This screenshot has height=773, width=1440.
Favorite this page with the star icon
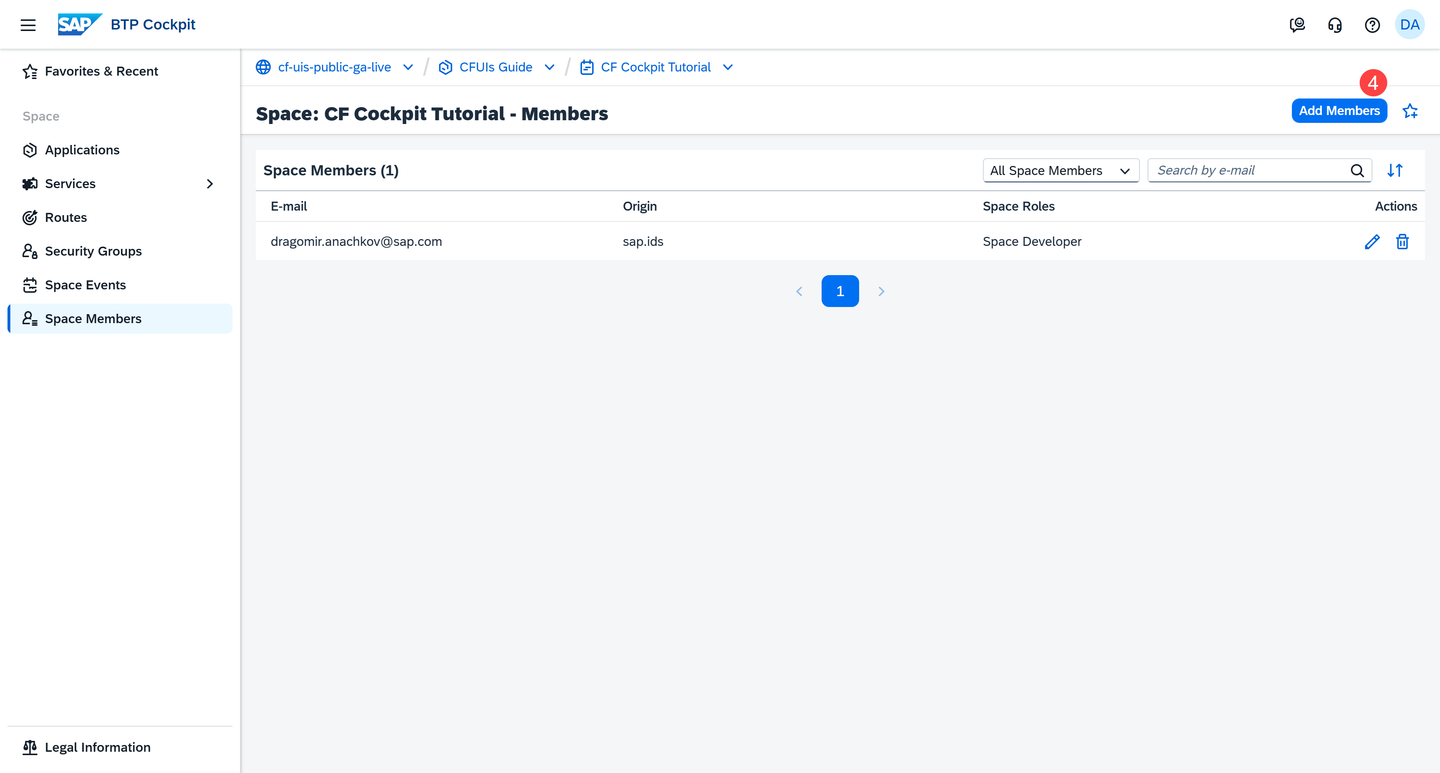point(1410,111)
